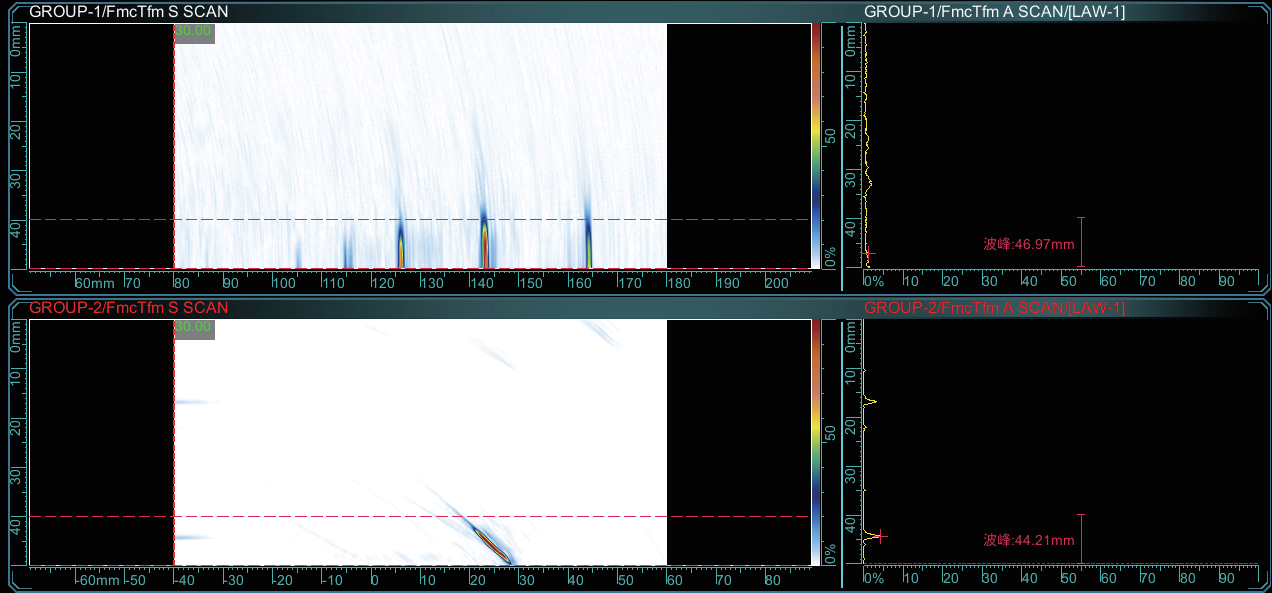Click the GROUP-2 A SCAN [LAW-1] title
This screenshot has height=593, width=1272.
[994, 308]
